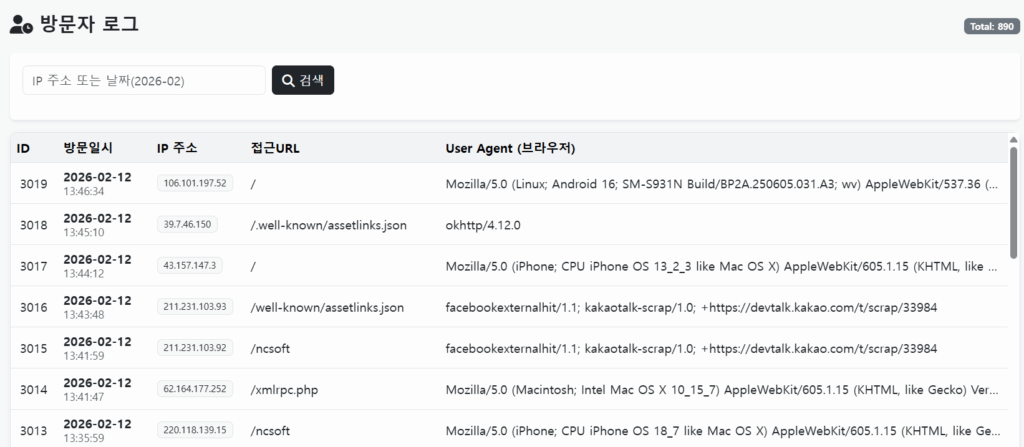Image resolution: width=1024 pixels, height=447 pixels.
Task: Click the 방문일시 column header
Action: (x=88, y=148)
